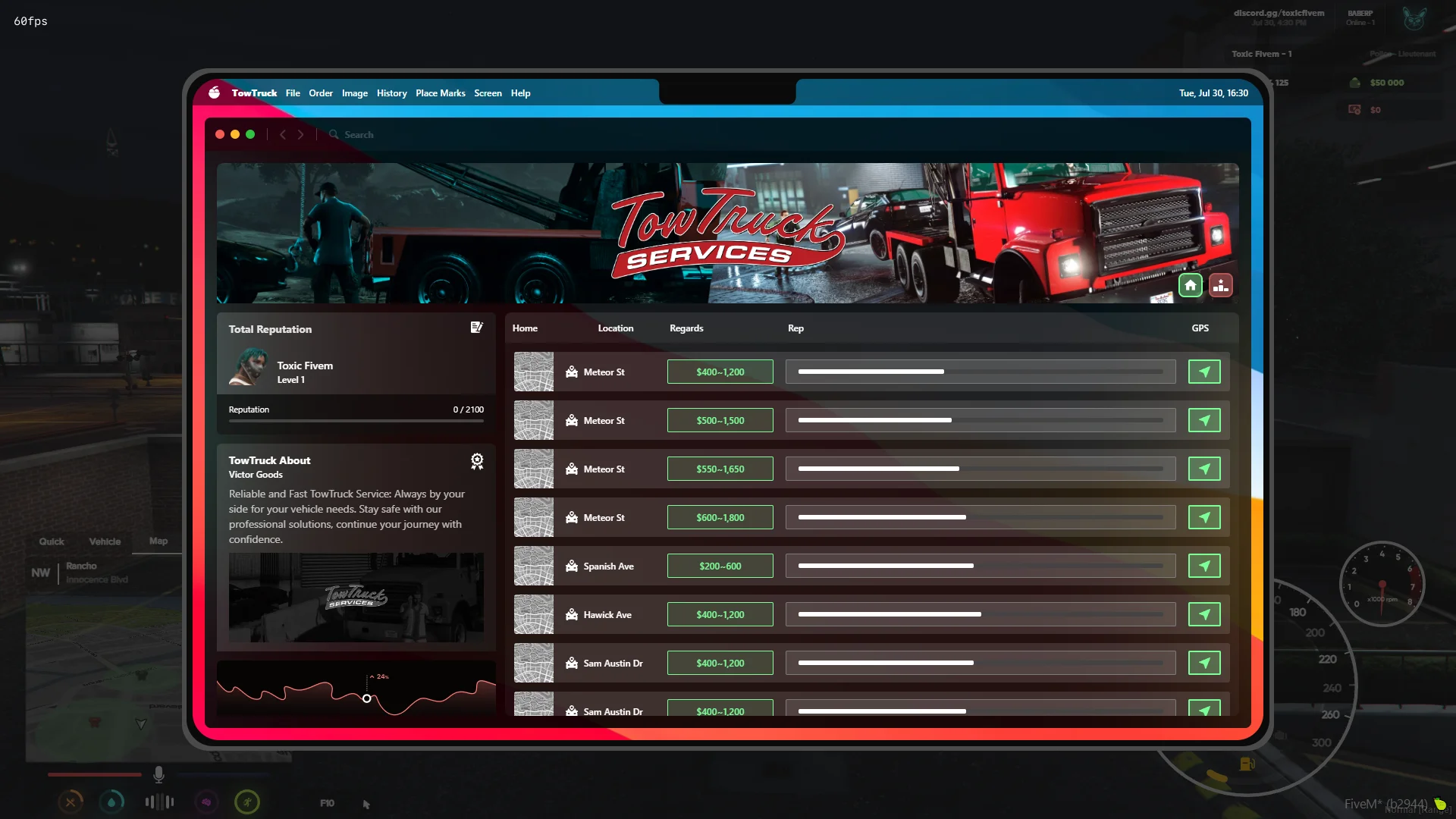The width and height of the screenshot is (1456, 819).
Task: Open the File menu
Action: [293, 93]
